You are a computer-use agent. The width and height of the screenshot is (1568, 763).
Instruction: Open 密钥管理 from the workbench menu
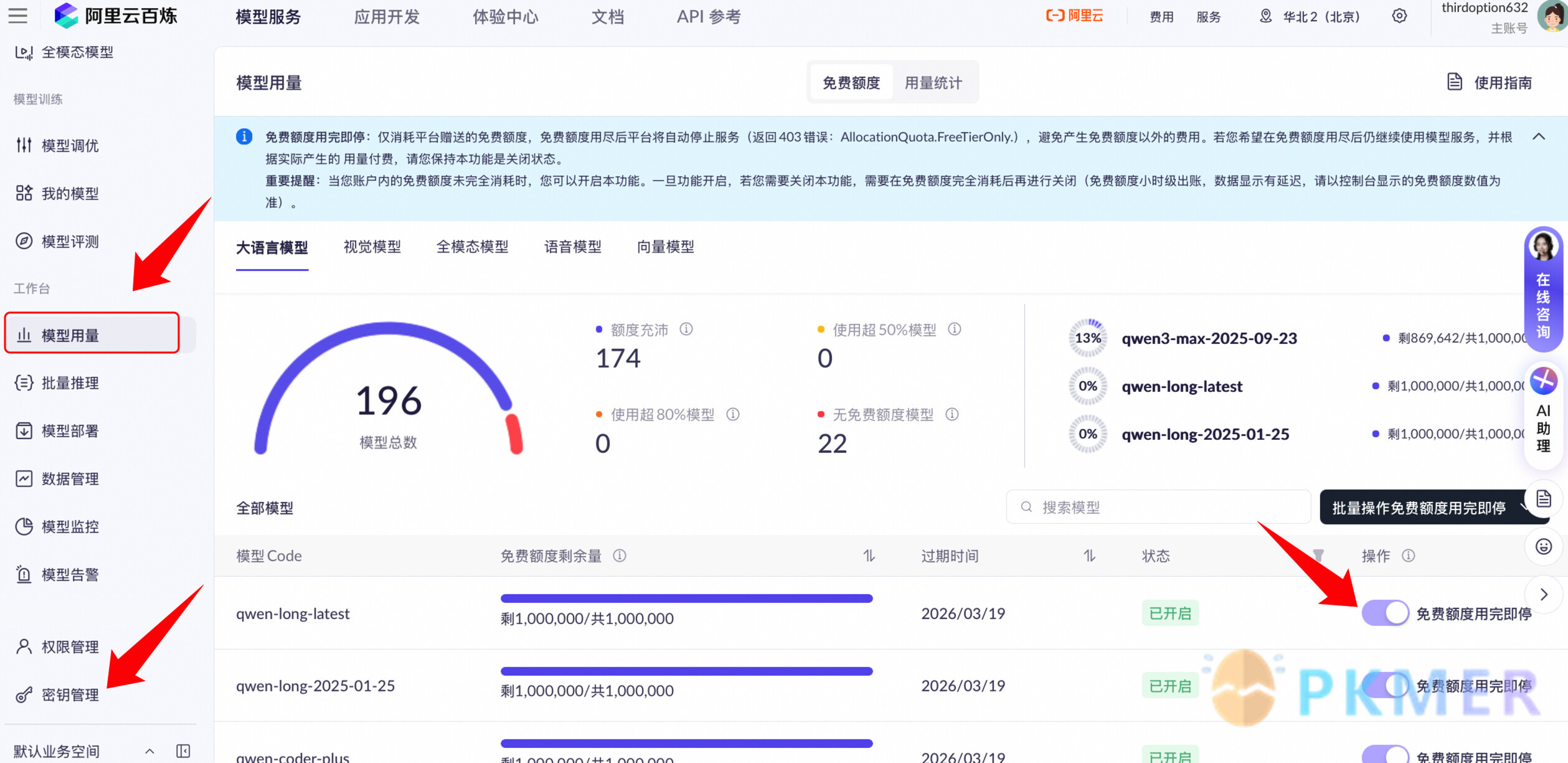click(x=70, y=695)
